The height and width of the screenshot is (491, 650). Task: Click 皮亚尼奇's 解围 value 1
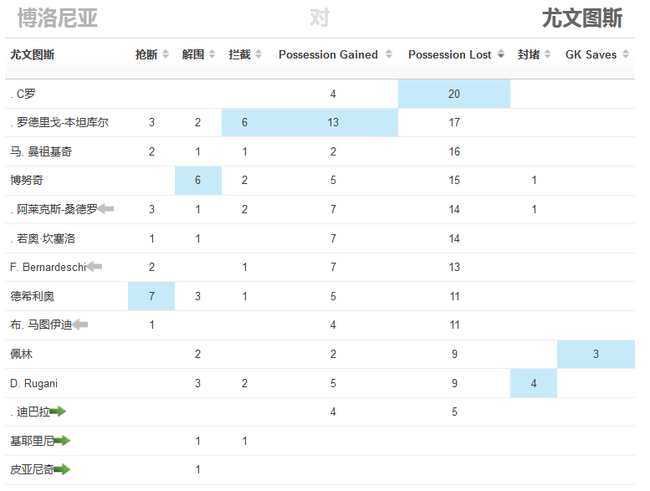198,469
